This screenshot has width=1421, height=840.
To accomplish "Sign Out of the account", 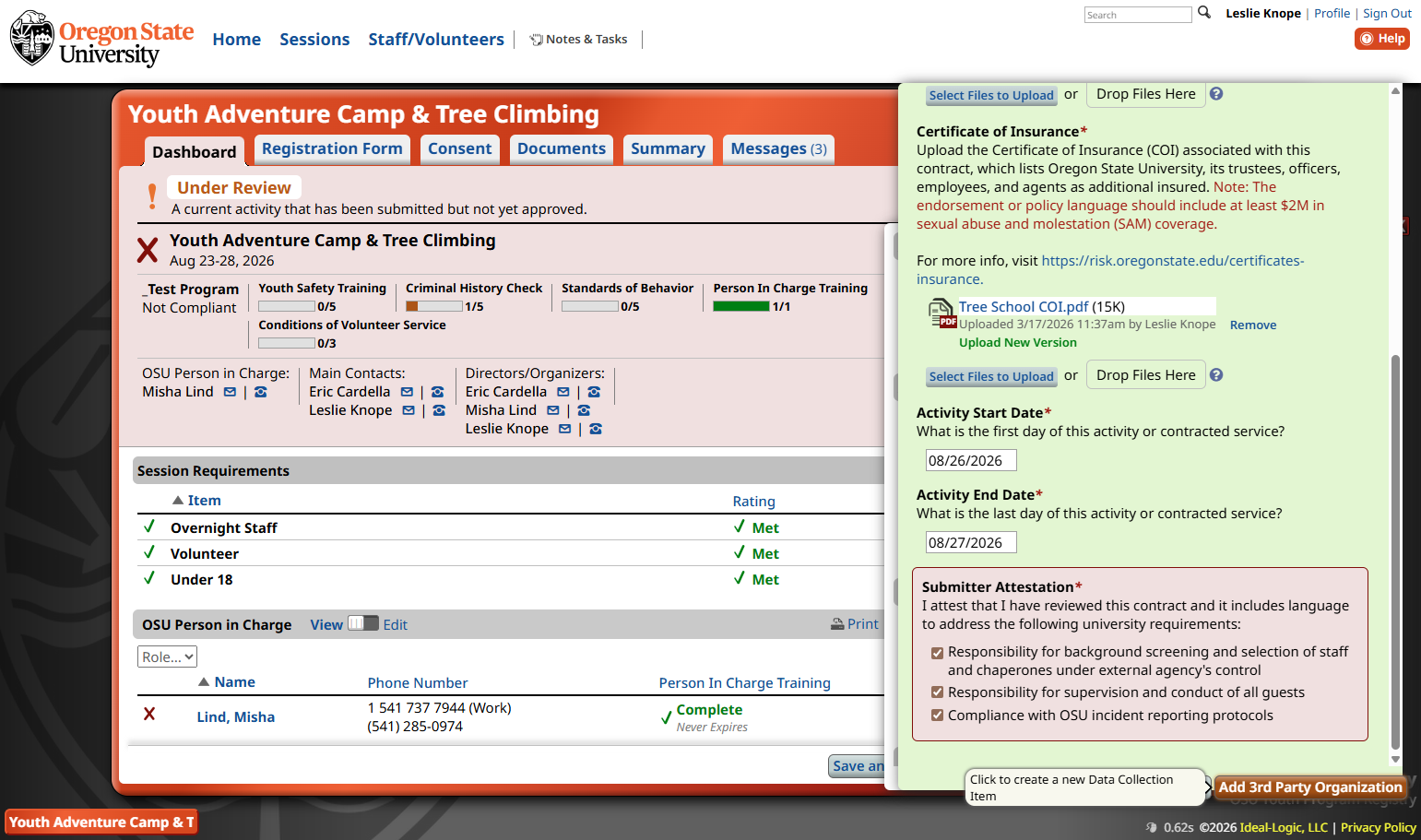I will click(1387, 14).
